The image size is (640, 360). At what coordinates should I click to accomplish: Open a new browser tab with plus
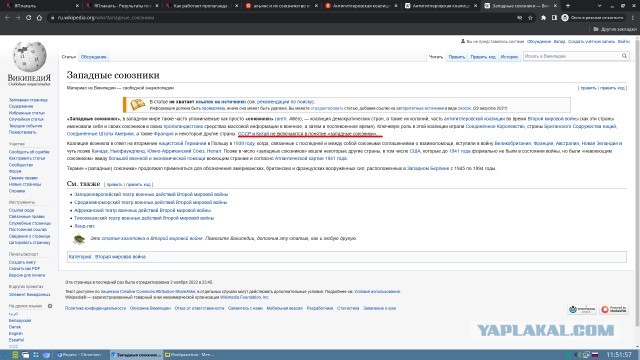click(x=567, y=6)
